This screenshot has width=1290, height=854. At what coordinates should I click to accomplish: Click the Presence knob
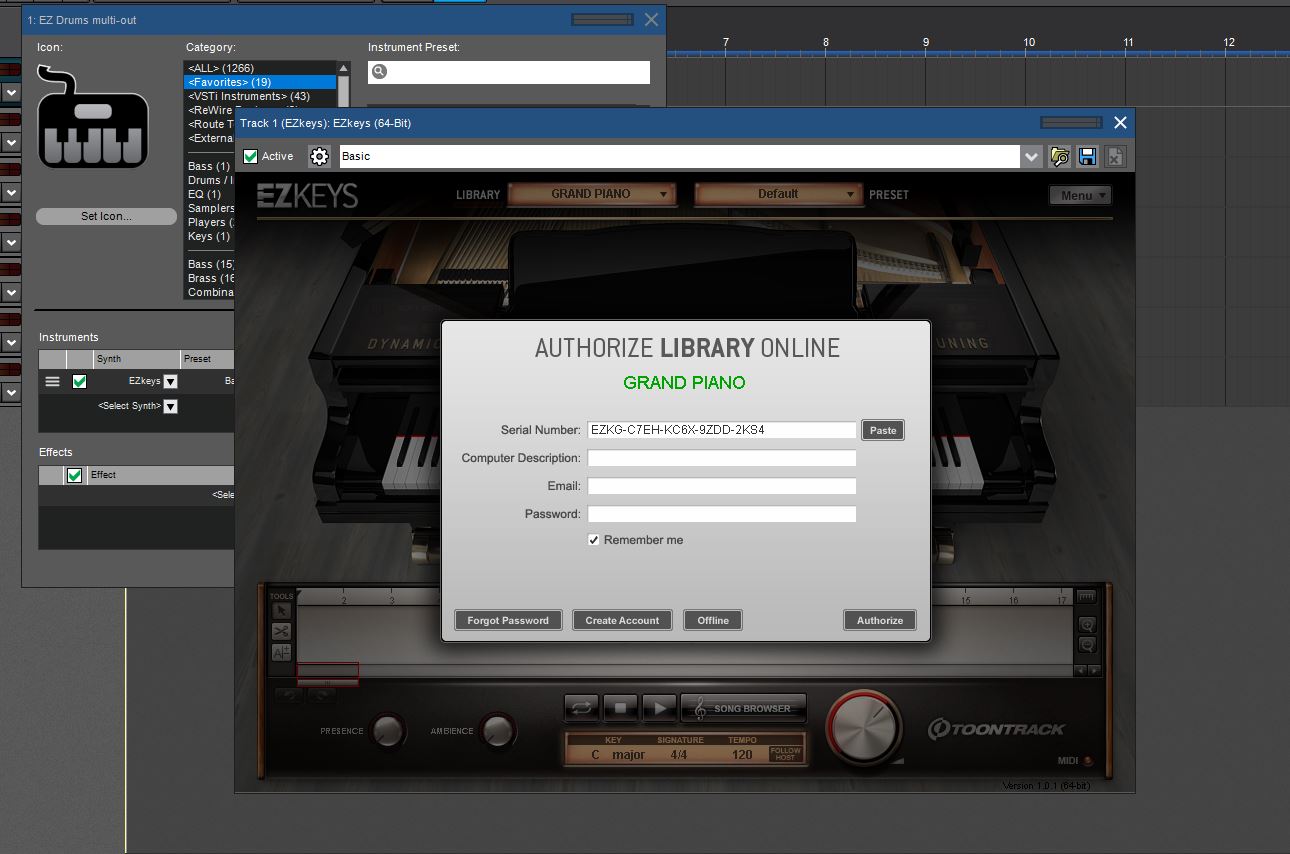point(388,731)
